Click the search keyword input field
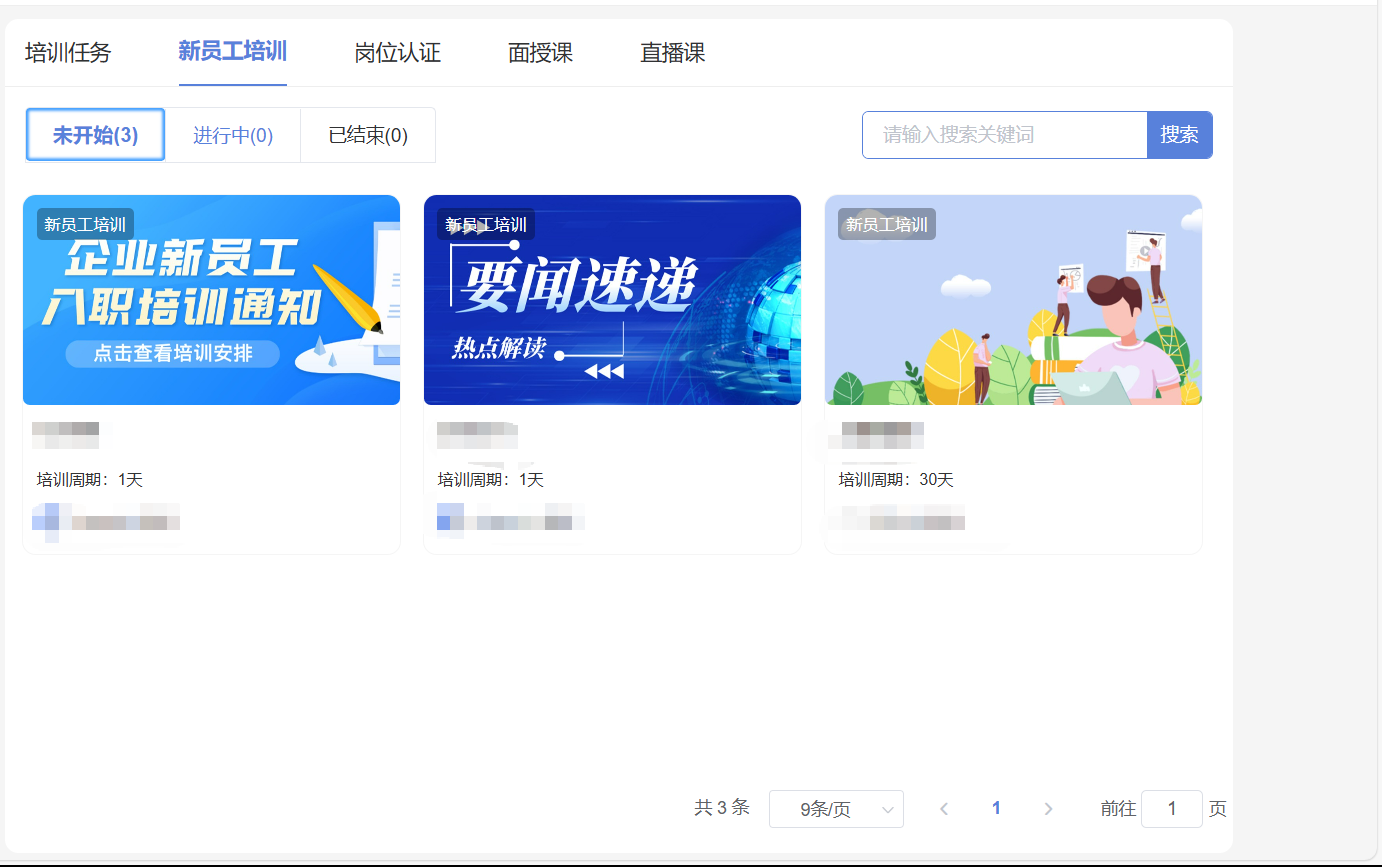 [x=1004, y=135]
